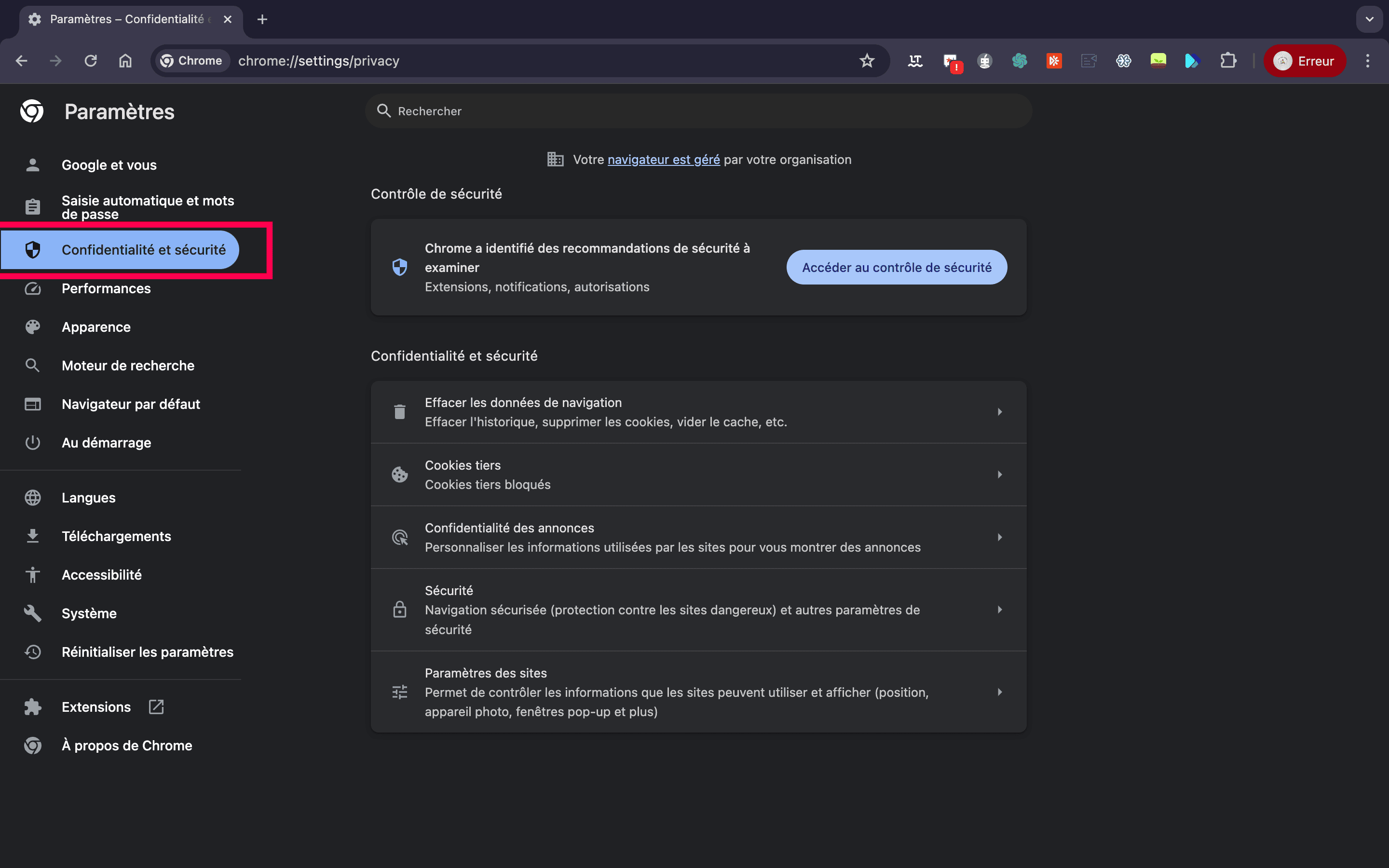Click the back navigation arrow

[x=22, y=61]
